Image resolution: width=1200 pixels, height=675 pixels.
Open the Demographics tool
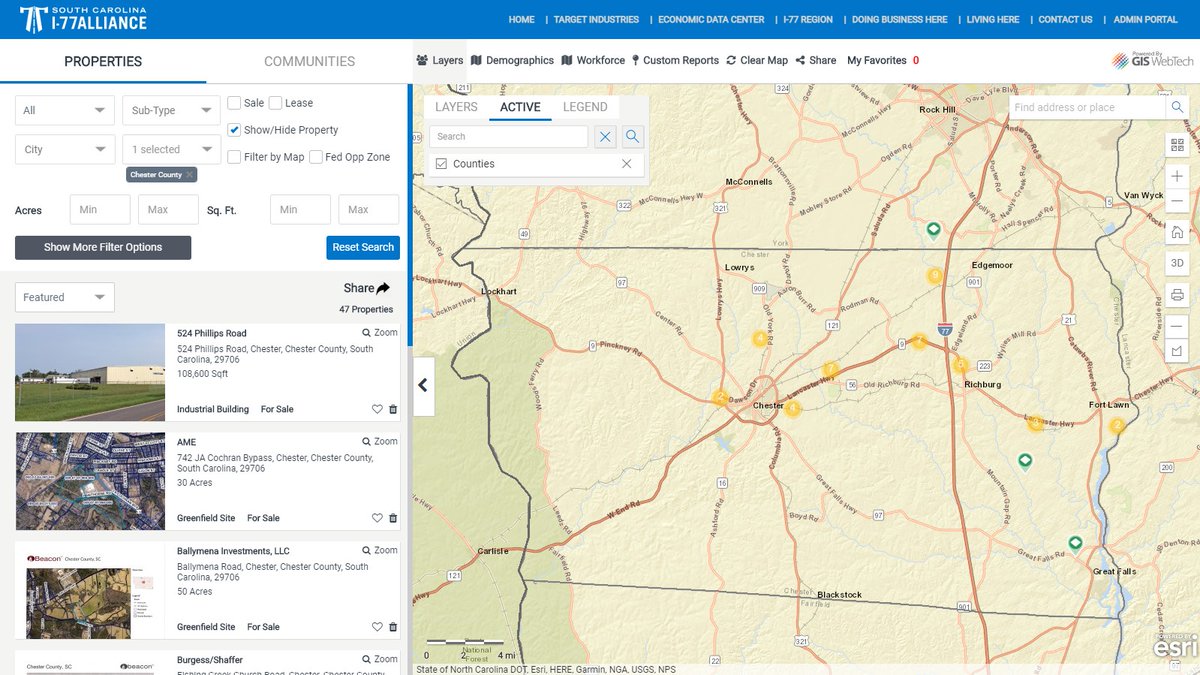(512, 60)
